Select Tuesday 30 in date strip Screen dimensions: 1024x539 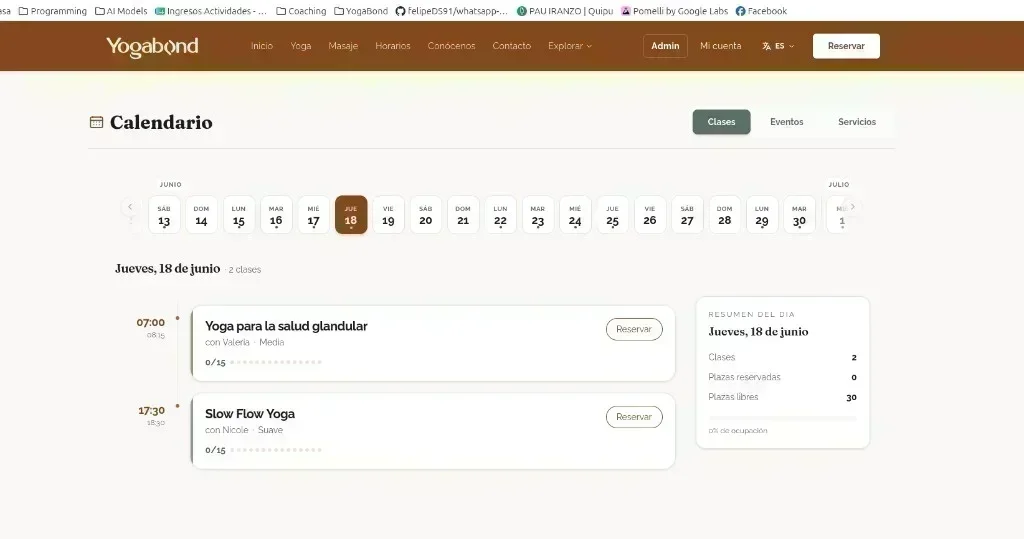[799, 215]
